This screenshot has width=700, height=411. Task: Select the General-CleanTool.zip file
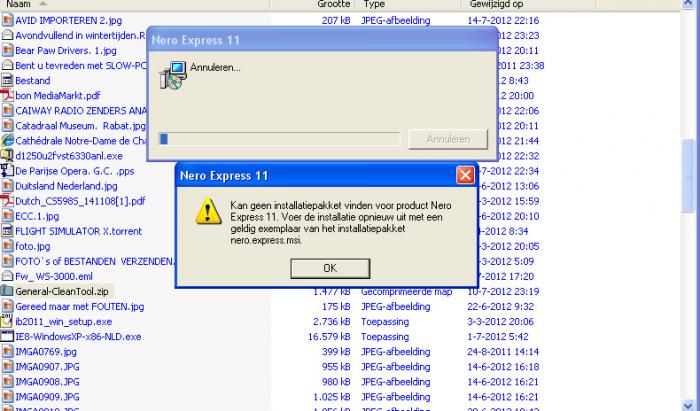[62, 291]
